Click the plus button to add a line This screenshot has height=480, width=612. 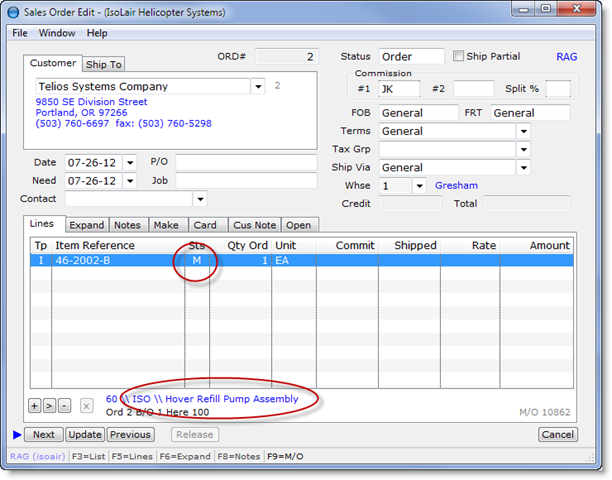coord(35,406)
